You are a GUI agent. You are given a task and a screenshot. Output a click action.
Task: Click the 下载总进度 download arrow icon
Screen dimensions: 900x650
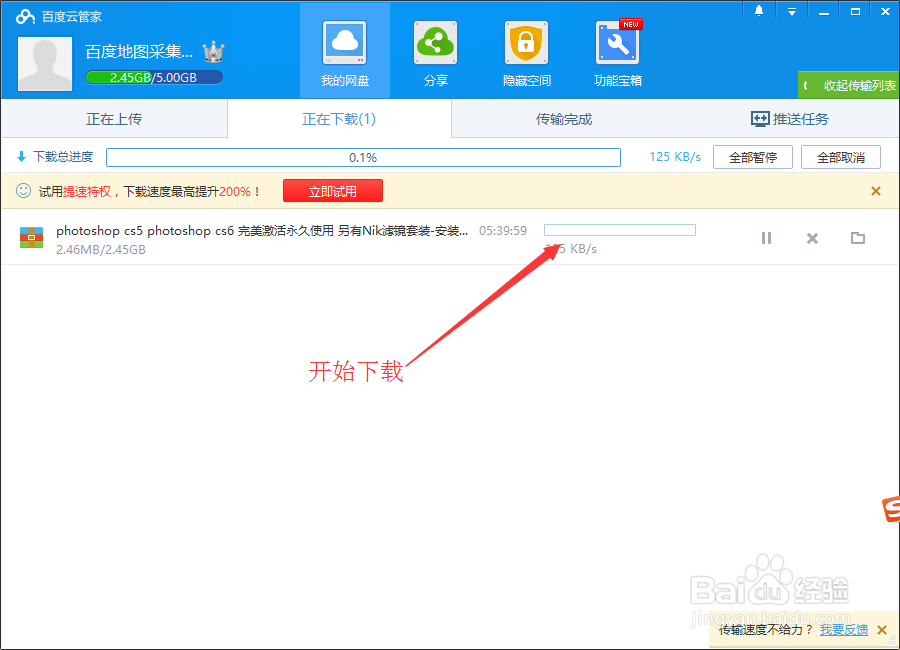tap(21, 157)
